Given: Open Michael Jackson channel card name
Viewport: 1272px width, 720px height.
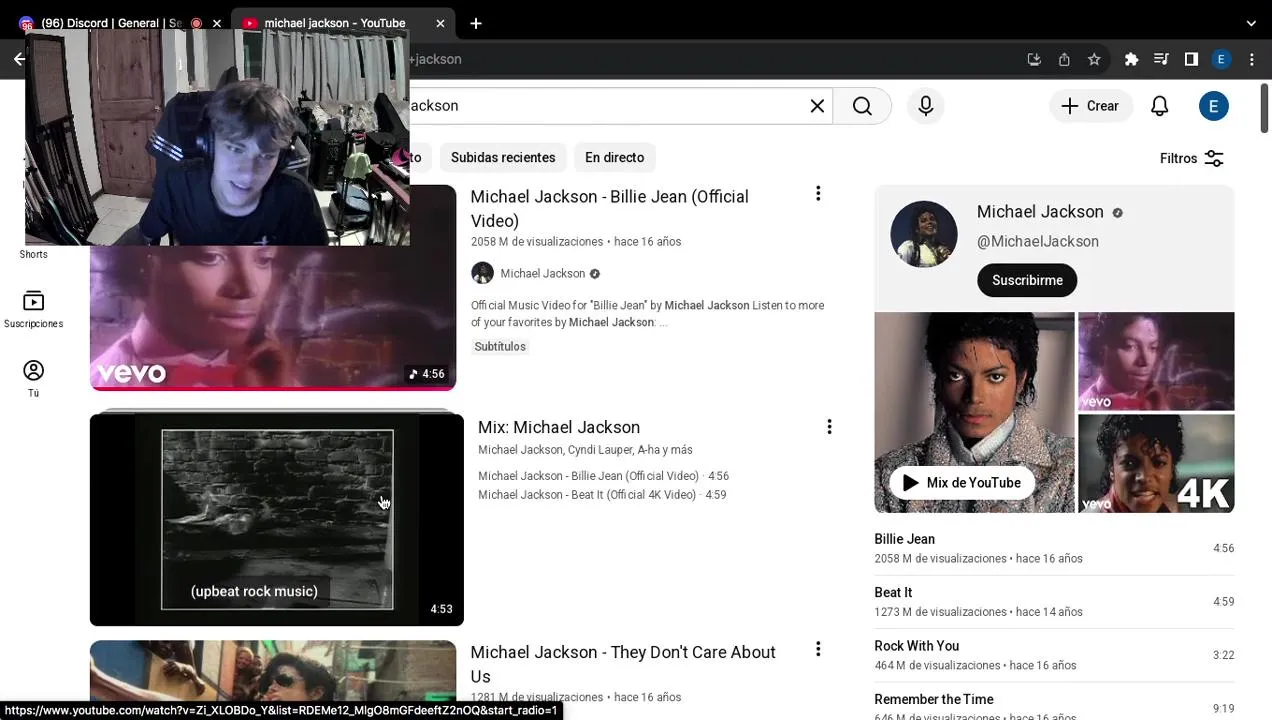Looking at the screenshot, I should (x=1040, y=212).
